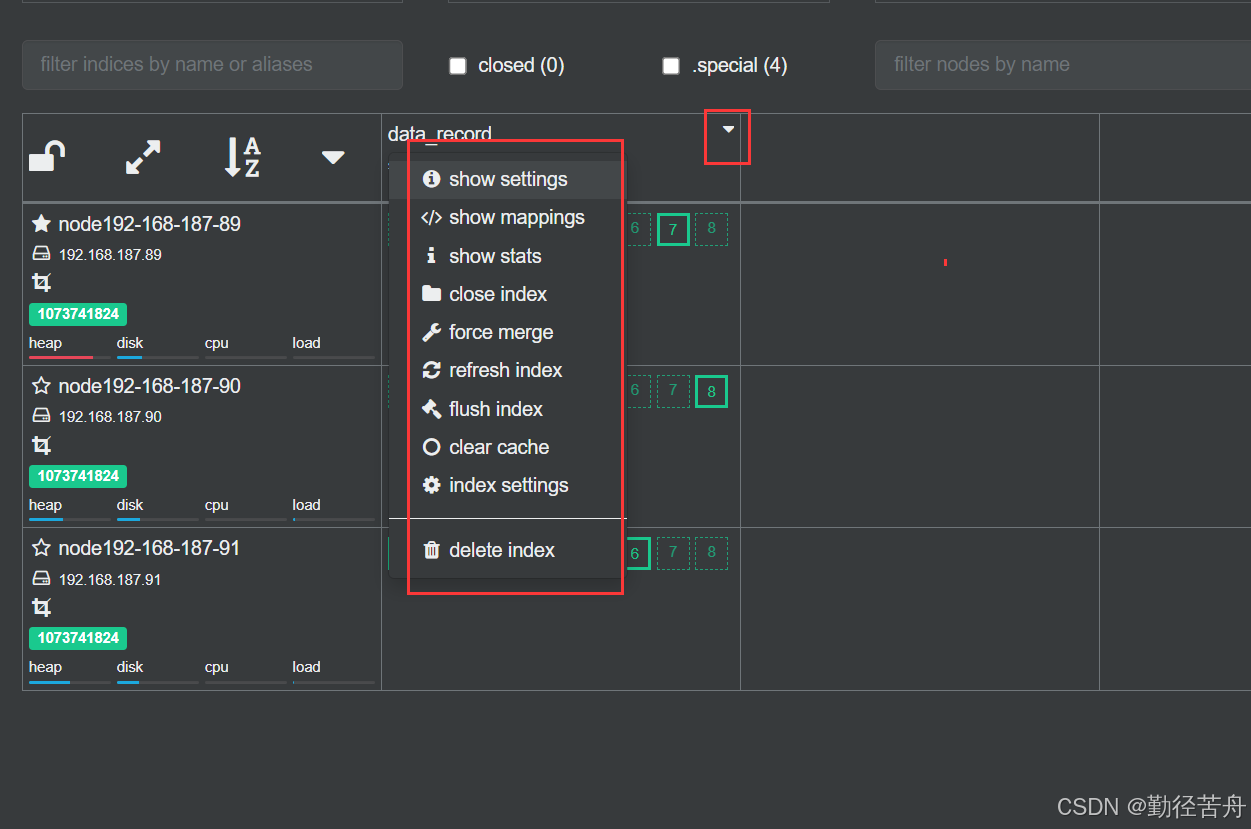1251x829 pixels.
Task: Click the disk icon beside 192.168.187.89
Action: click(x=41, y=254)
